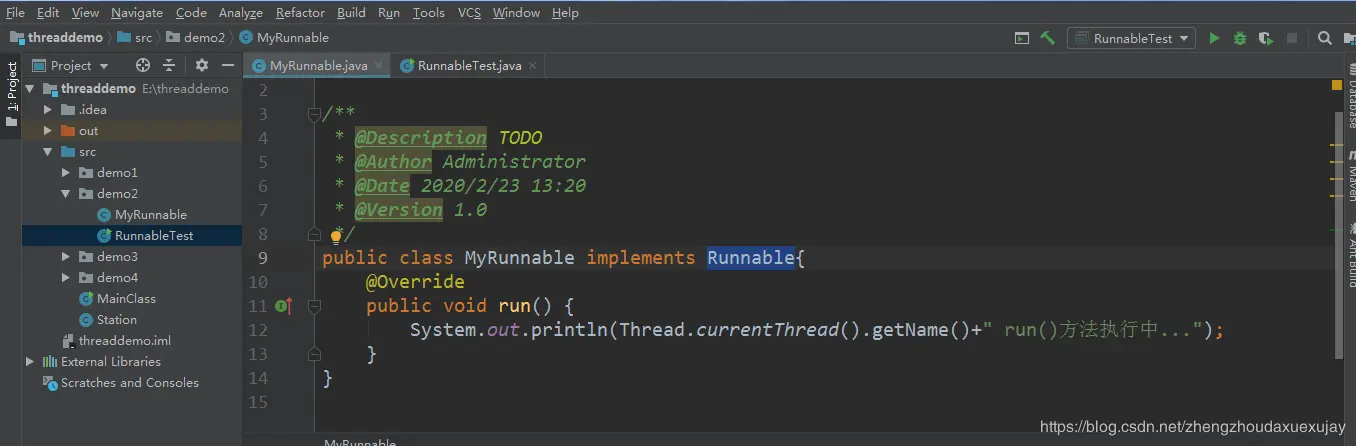Open the Project view type dropdown
This screenshot has height=446, width=1356.
click(71, 65)
